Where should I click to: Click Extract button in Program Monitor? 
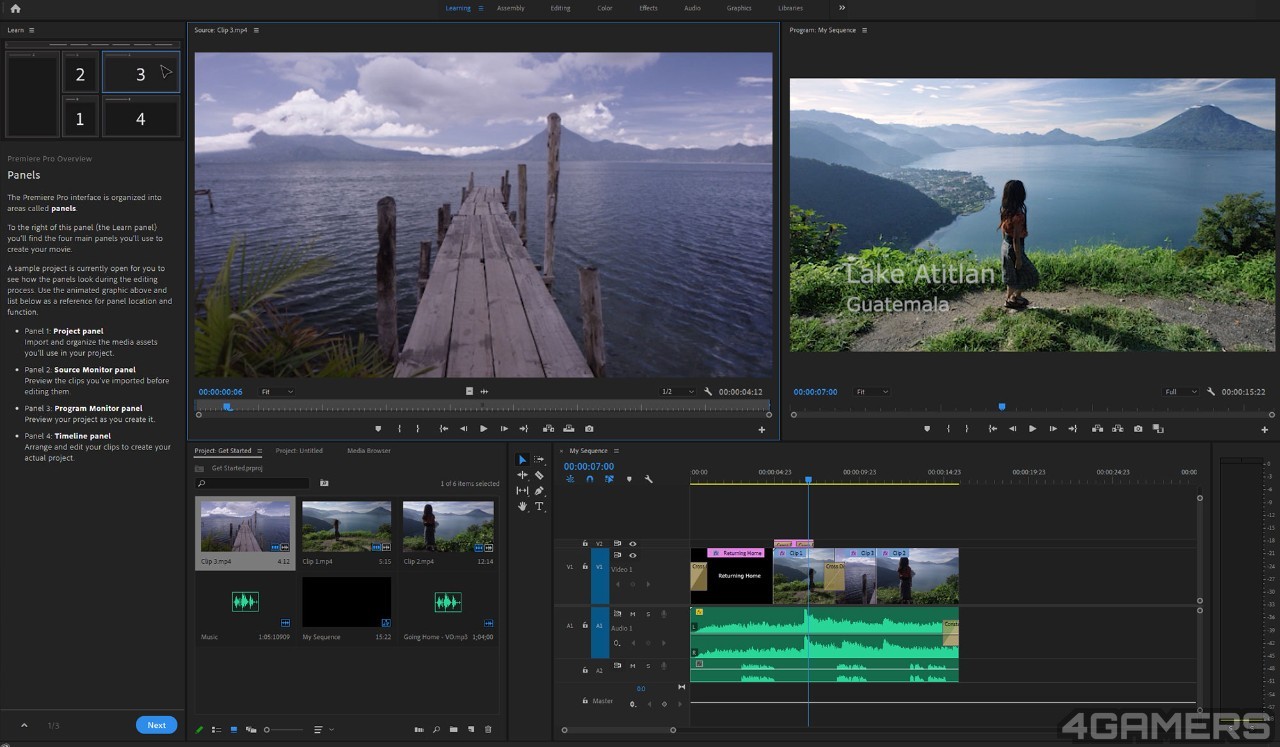pyautogui.click(x=1118, y=429)
